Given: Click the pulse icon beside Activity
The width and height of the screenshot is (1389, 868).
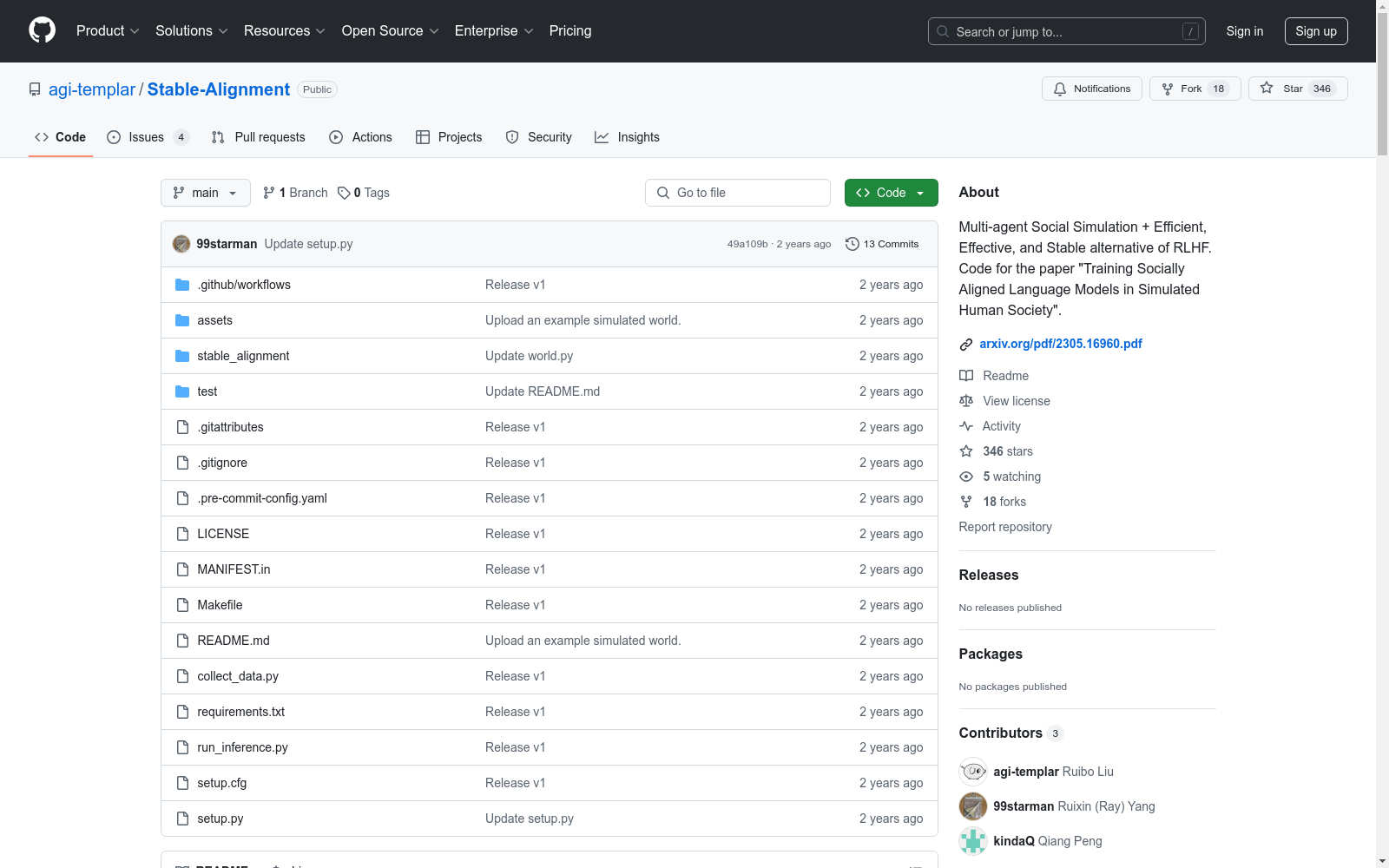Looking at the screenshot, I should (x=966, y=426).
